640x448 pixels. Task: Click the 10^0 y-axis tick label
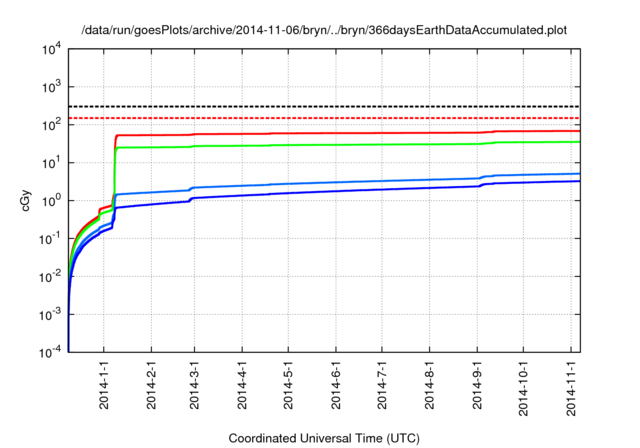click(x=52, y=200)
